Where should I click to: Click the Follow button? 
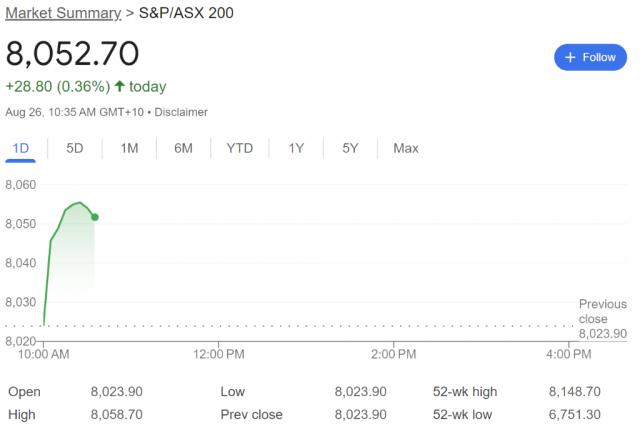point(590,57)
